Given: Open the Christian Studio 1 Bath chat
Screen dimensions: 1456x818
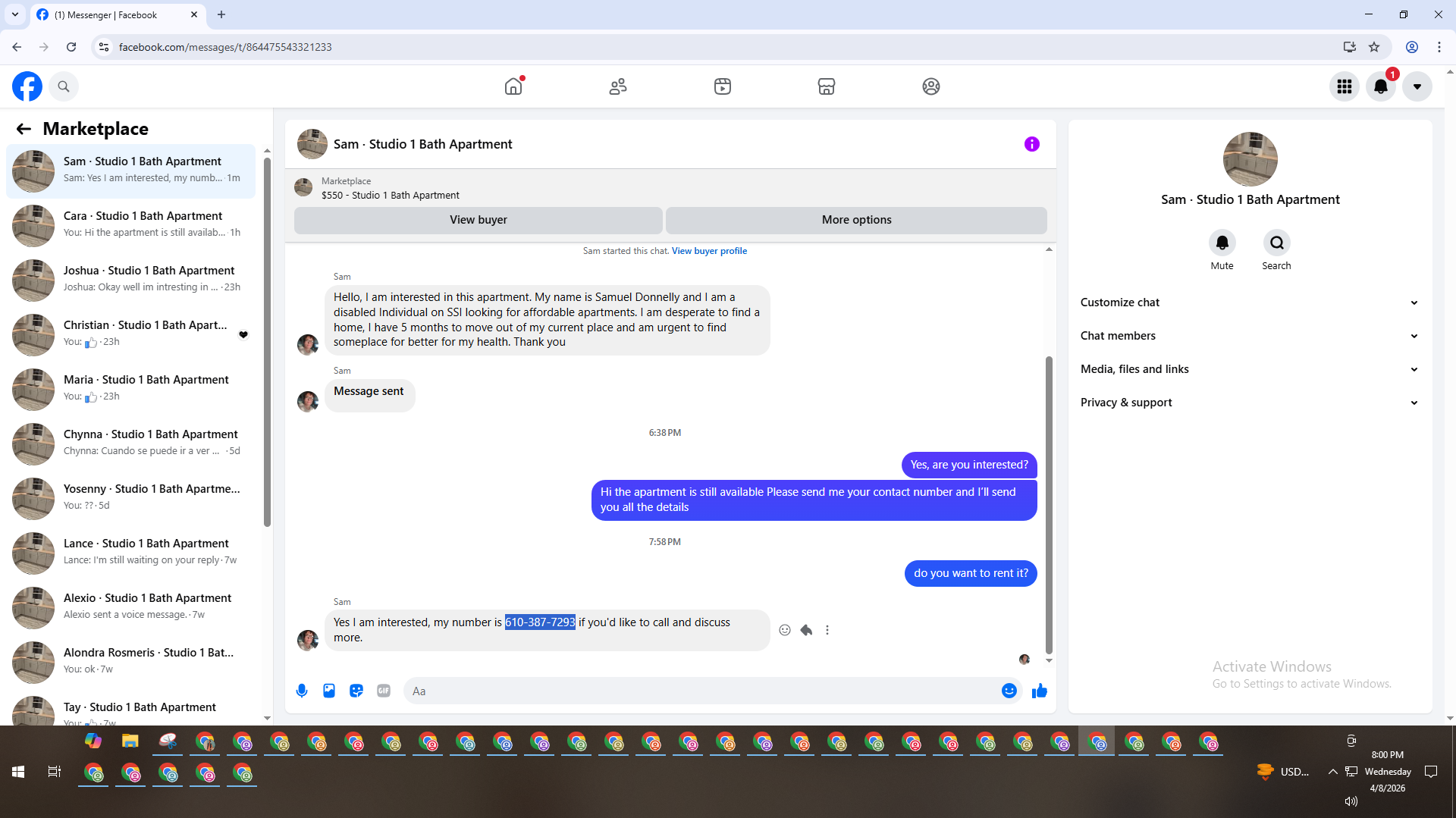Looking at the screenshot, I should 130,334.
